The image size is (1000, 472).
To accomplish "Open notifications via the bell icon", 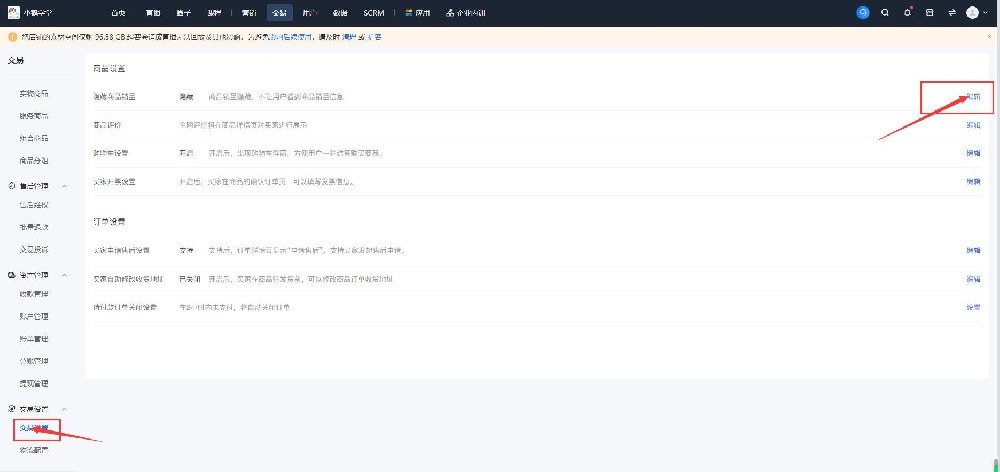I will click(x=907, y=13).
